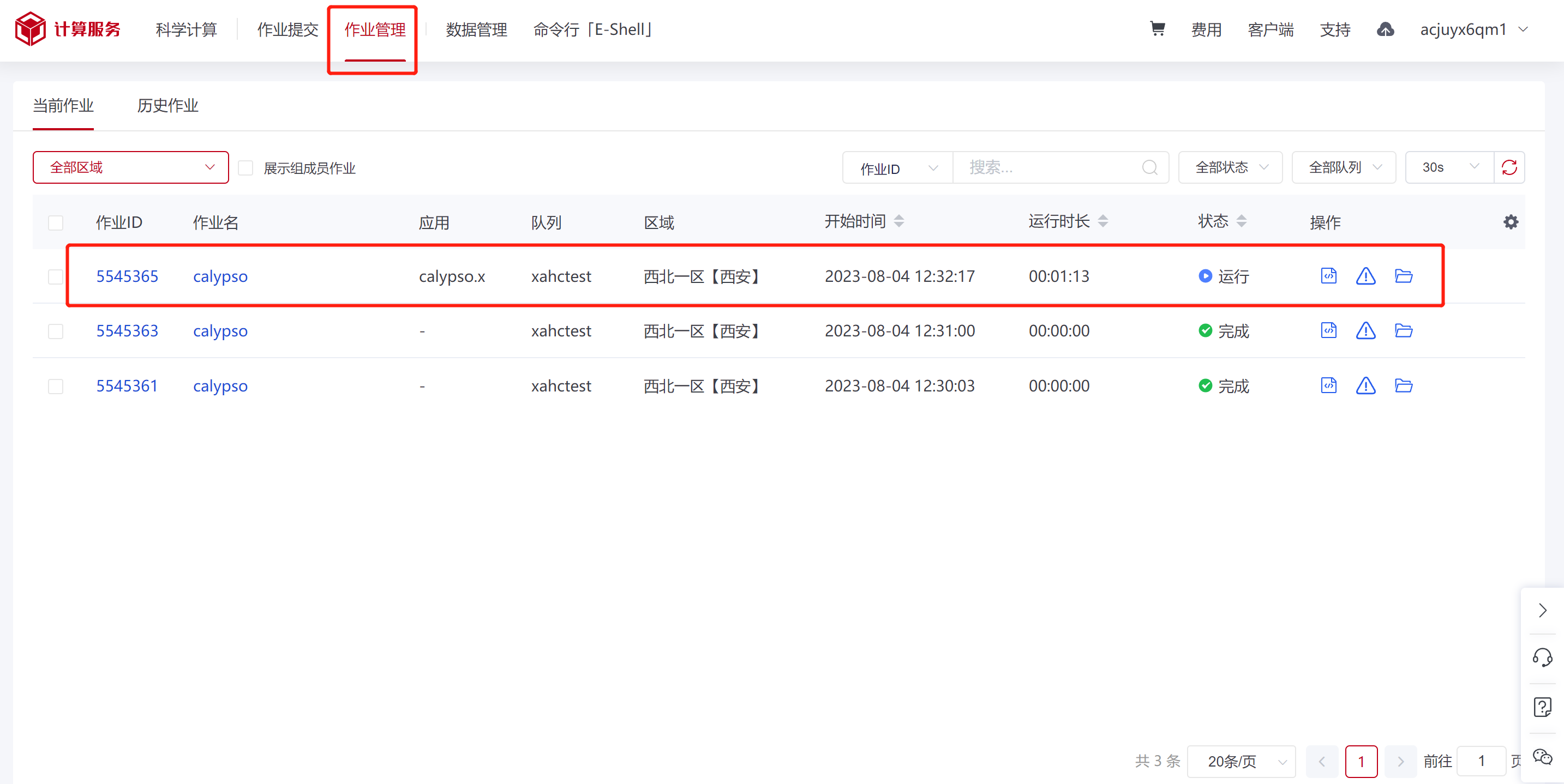This screenshot has width=1564, height=784.
Task: Select checkbox for job 5545363
Action: point(55,331)
